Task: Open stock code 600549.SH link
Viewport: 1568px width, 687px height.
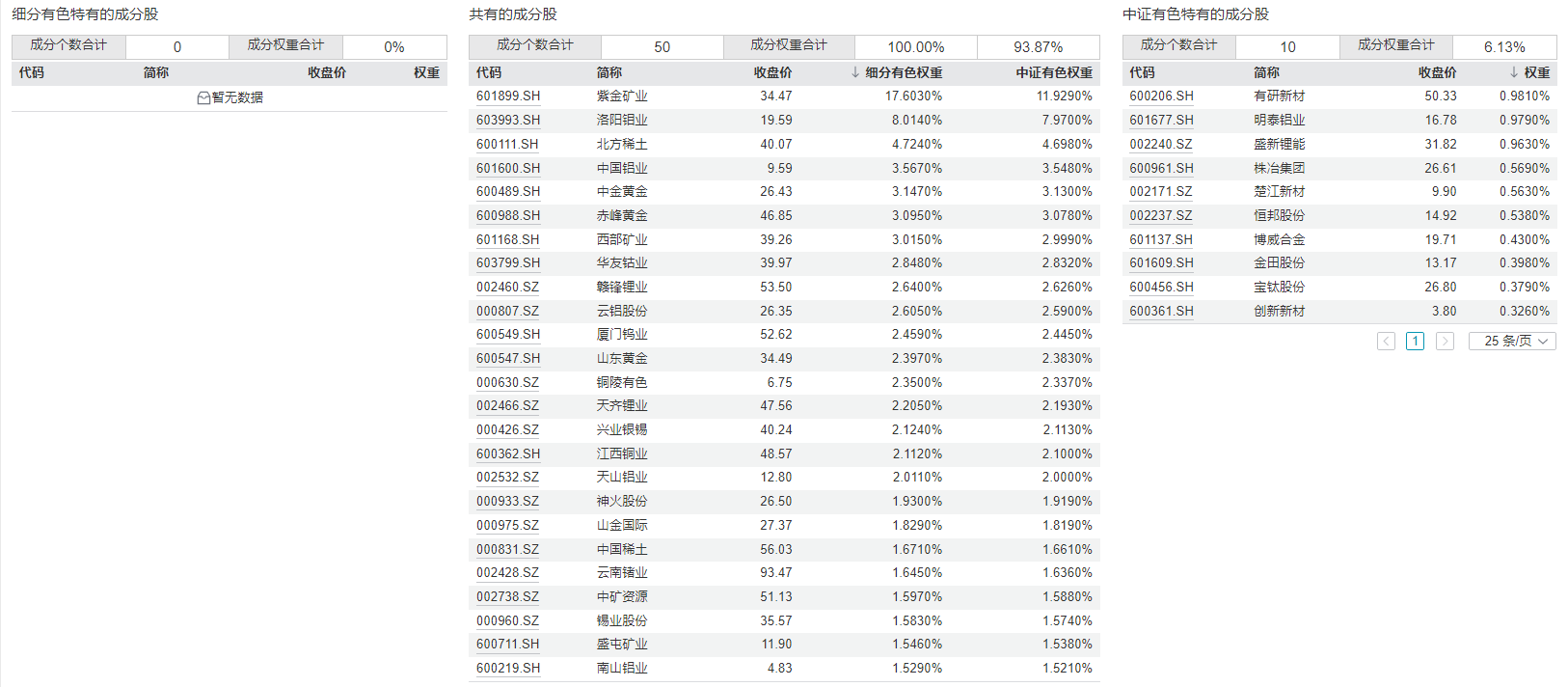Action: (508, 334)
